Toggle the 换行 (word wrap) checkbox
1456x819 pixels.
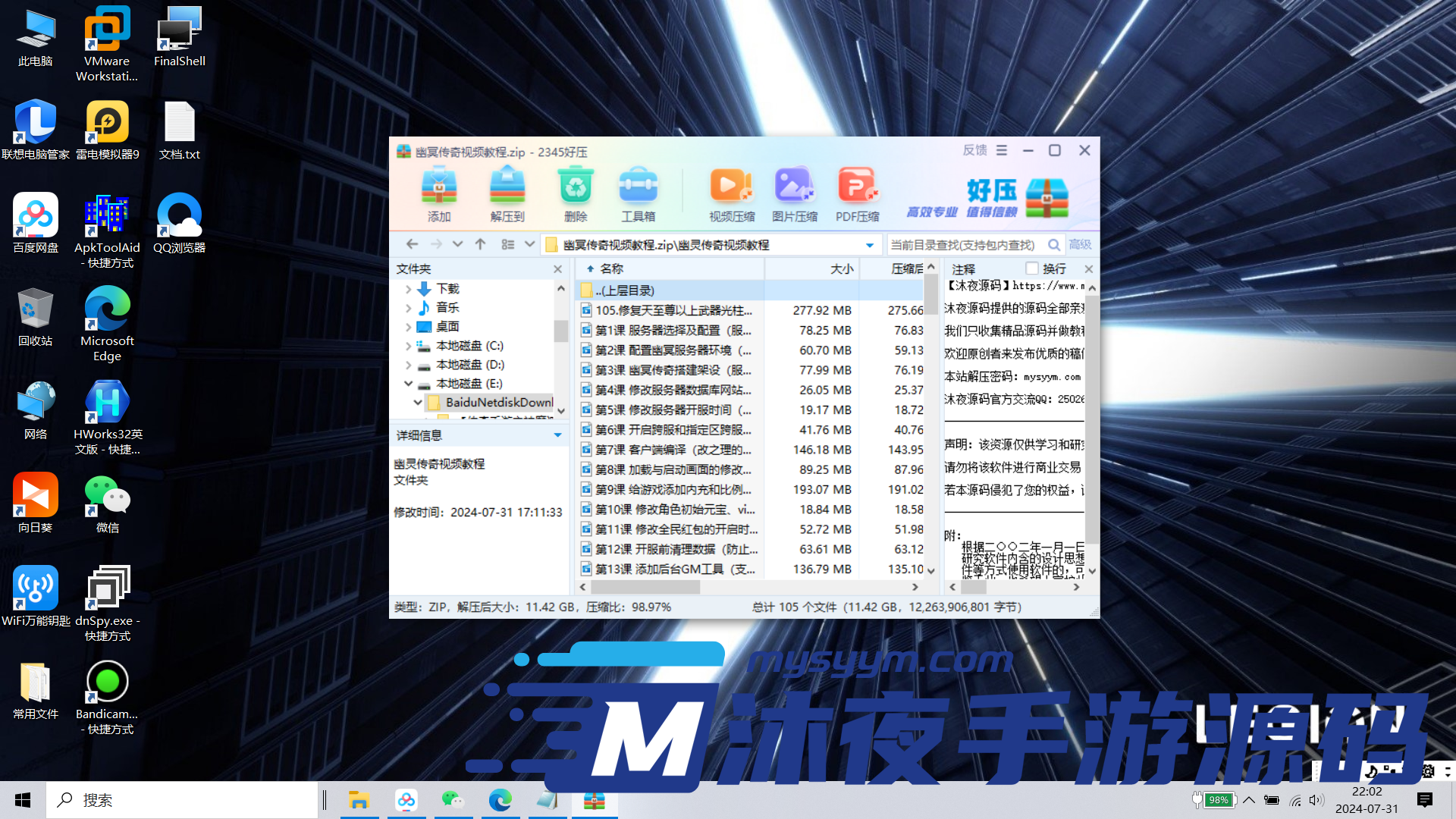click(x=1032, y=268)
